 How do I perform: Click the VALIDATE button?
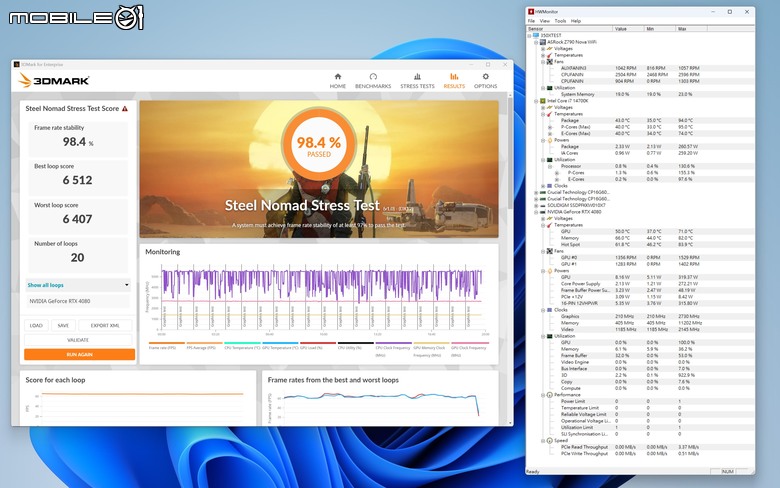[78, 340]
